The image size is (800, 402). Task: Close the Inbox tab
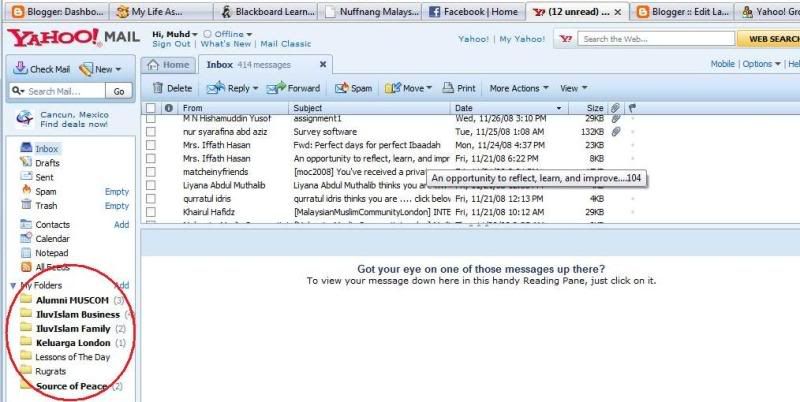[322, 64]
